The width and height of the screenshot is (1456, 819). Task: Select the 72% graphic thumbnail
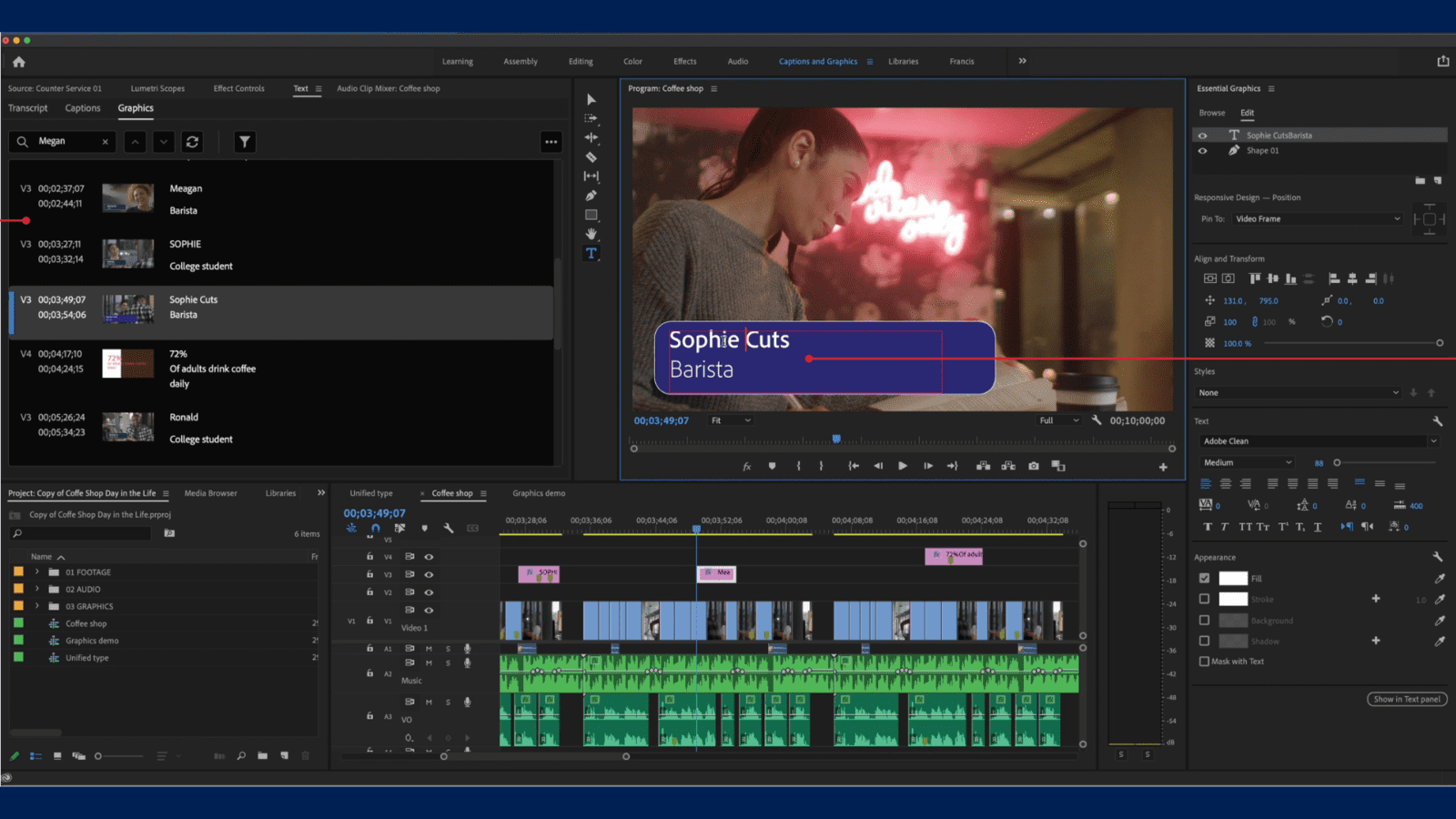127,364
